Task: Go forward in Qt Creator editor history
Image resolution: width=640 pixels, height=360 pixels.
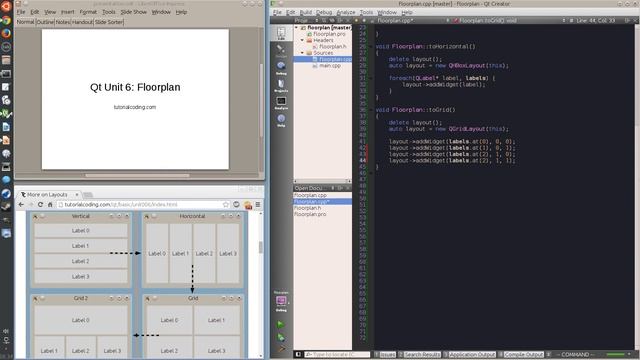Action: click(x=364, y=20)
